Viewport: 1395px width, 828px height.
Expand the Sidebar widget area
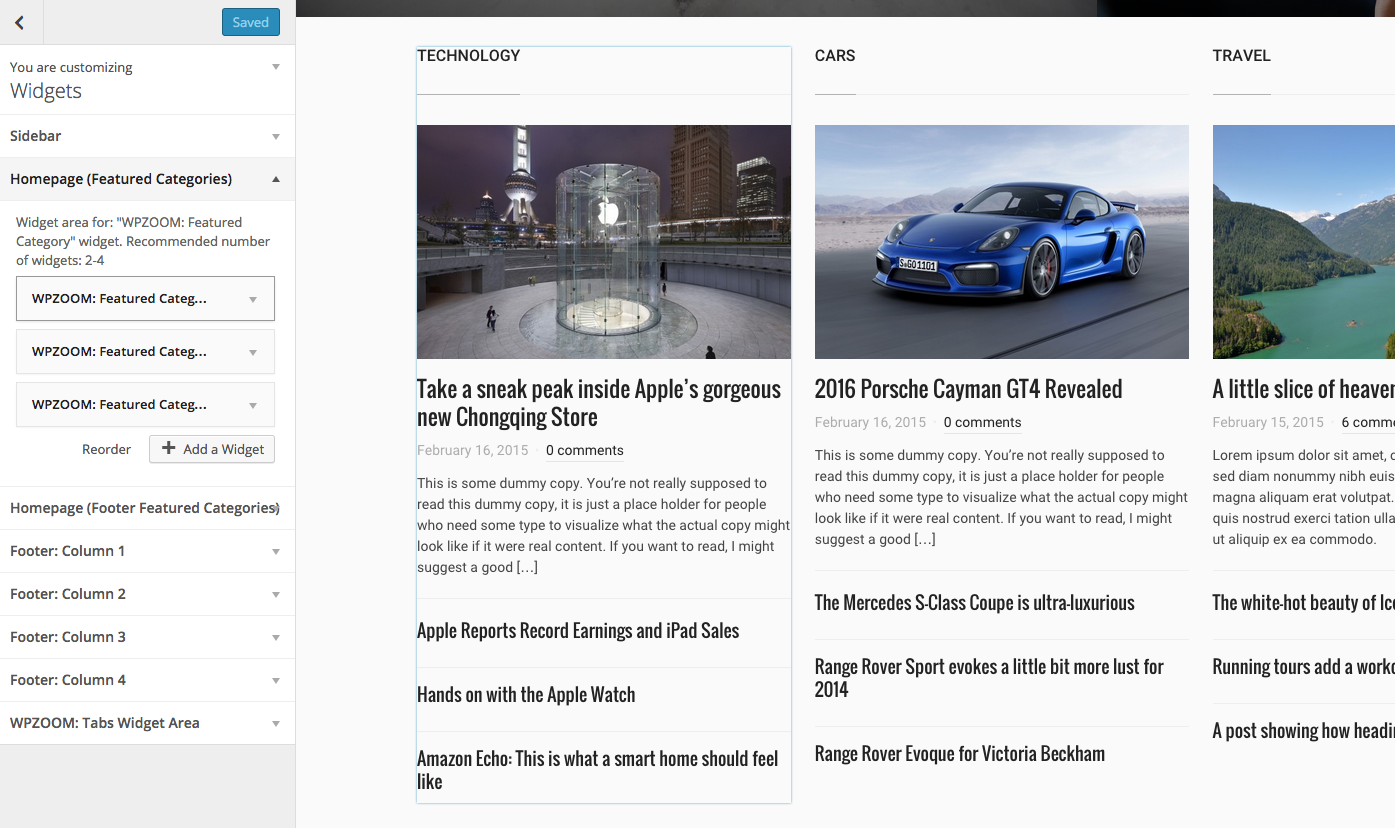click(147, 136)
